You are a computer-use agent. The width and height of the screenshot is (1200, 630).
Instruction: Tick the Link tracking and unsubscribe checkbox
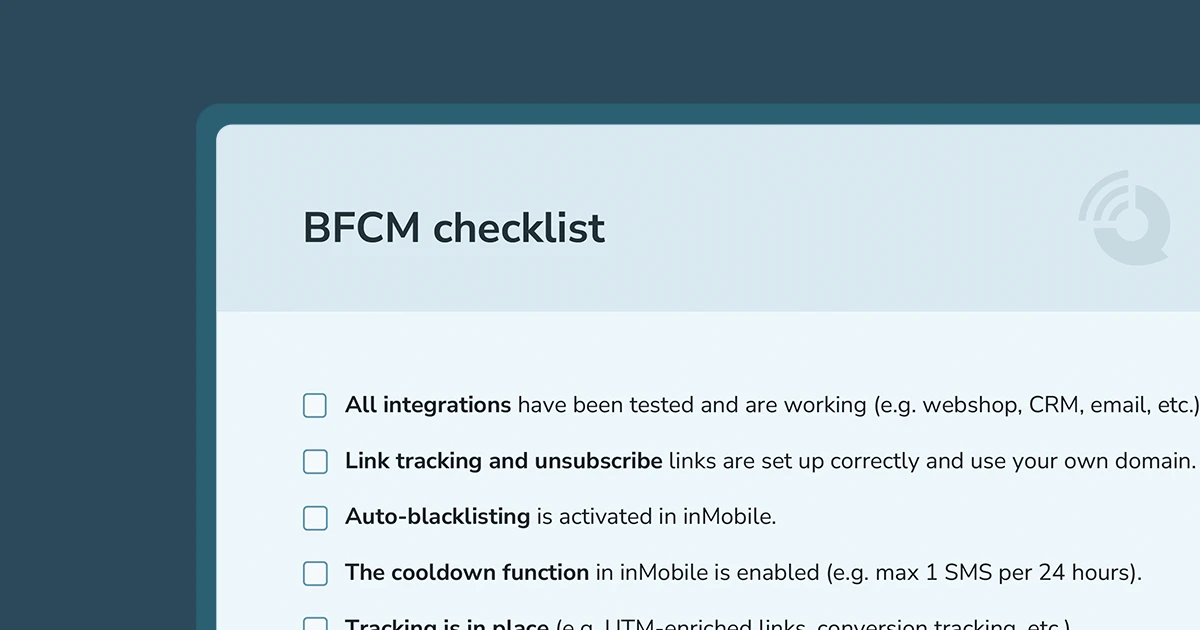click(x=315, y=461)
